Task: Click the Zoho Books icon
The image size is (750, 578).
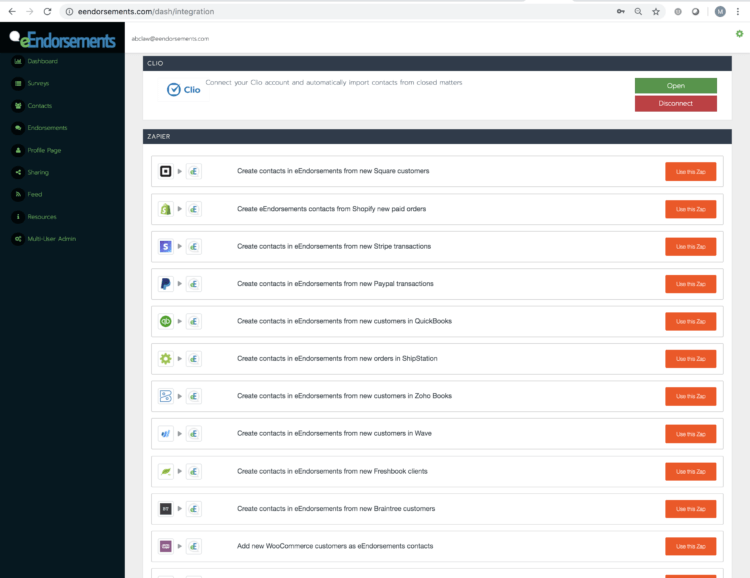Action: click(x=165, y=396)
